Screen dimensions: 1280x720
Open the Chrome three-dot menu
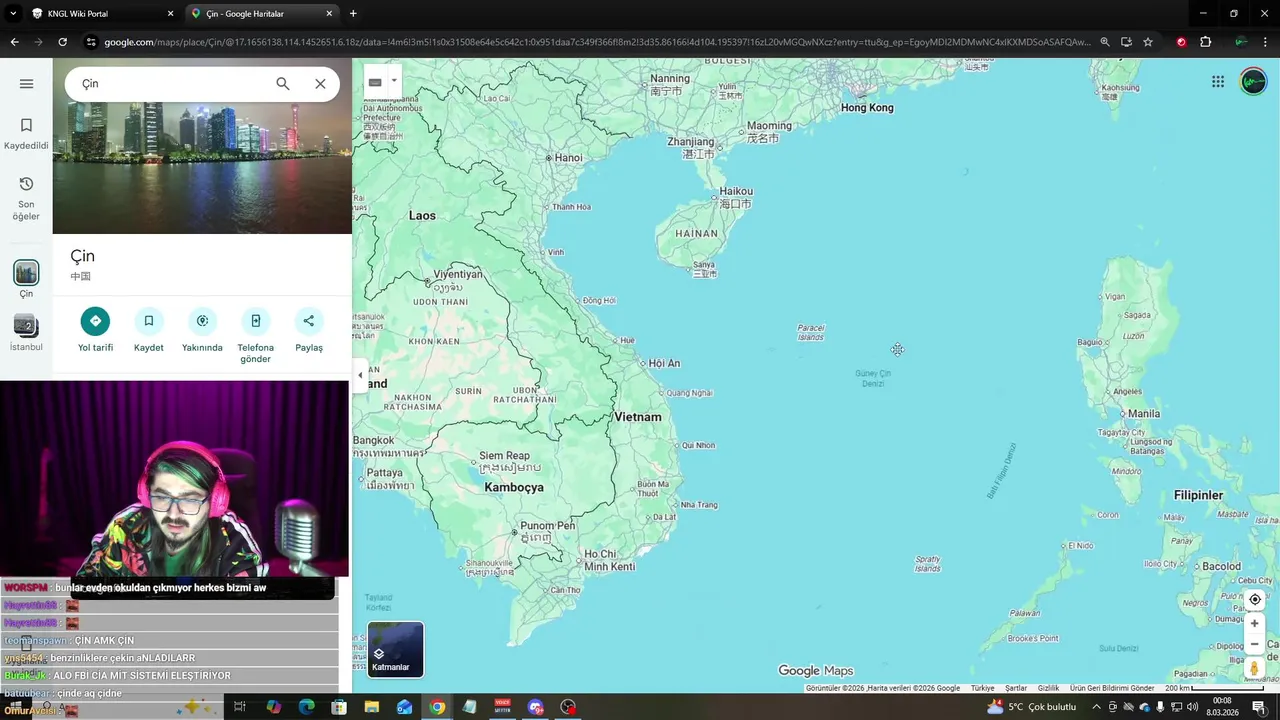[1266, 42]
